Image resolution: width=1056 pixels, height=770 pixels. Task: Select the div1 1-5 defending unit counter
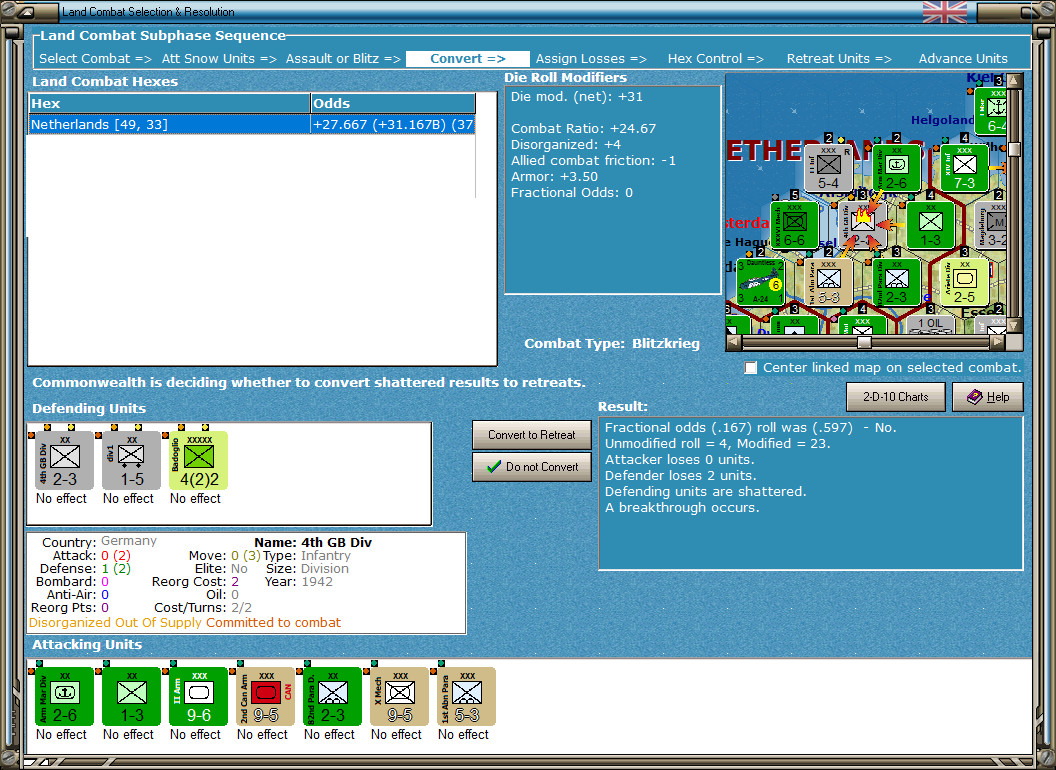[x=131, y=461]
